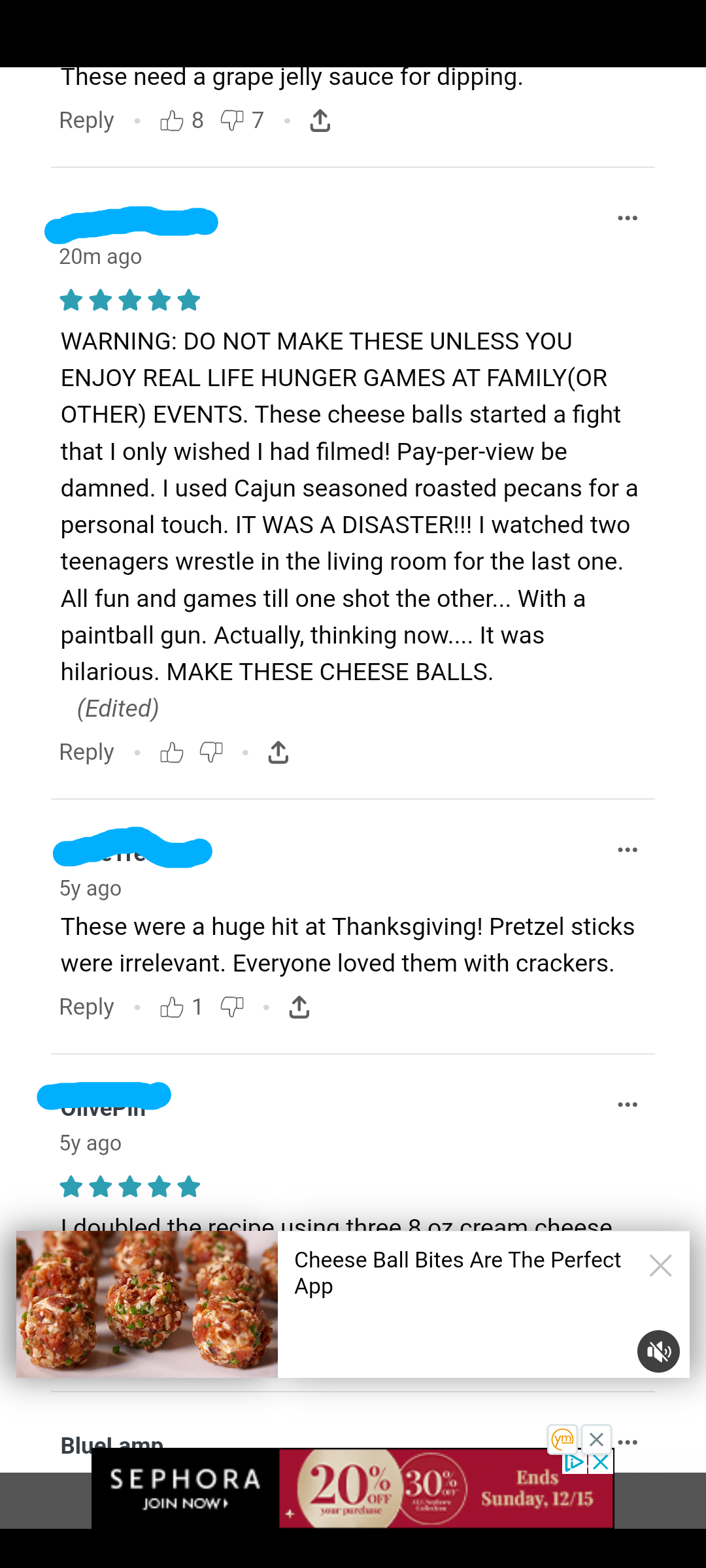This screenshot has width=706, height=1568.
Task: Dislike the grape jelly sauce comment
Action: (x=232, y=121)
